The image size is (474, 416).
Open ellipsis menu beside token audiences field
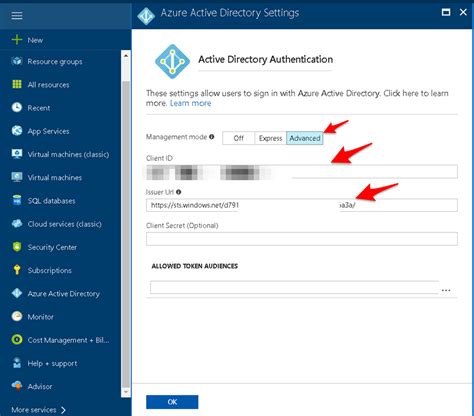click(446, 290)
